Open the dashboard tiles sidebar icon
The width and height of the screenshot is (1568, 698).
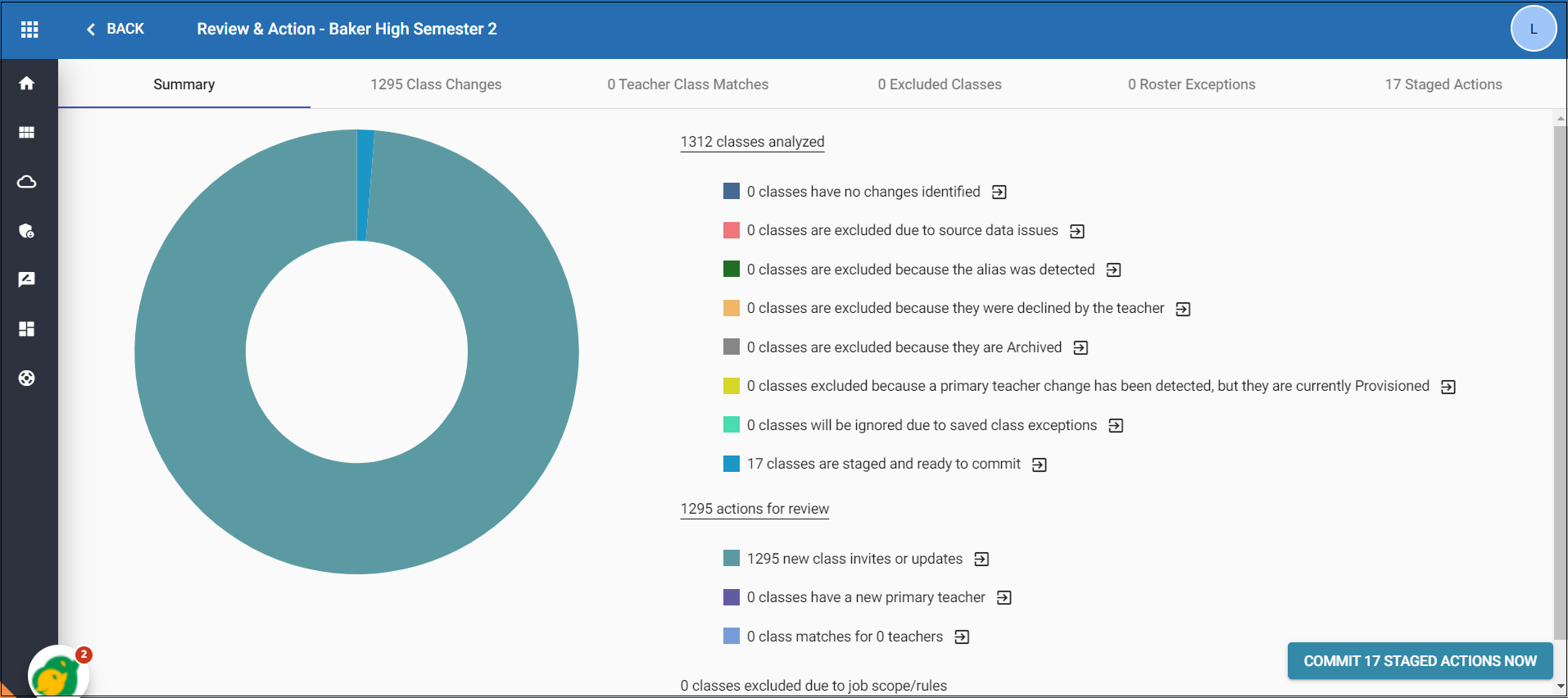pyautogui.click(x=27, y=329)
